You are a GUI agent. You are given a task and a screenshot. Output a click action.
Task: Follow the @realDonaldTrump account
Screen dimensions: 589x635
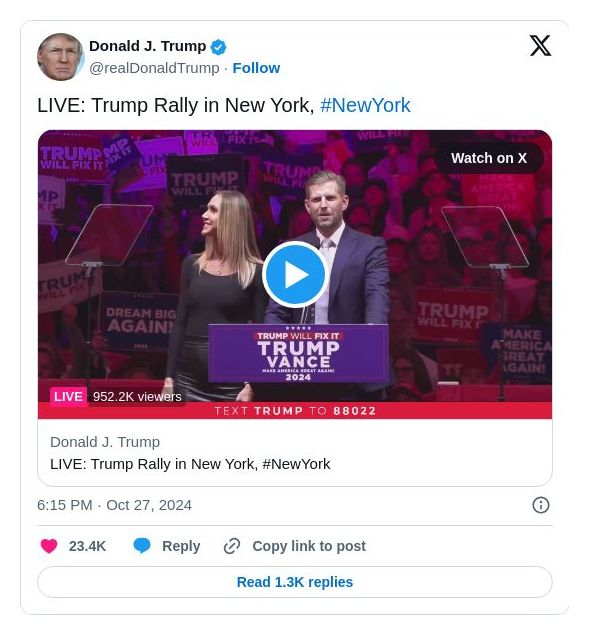pos(256,68)
